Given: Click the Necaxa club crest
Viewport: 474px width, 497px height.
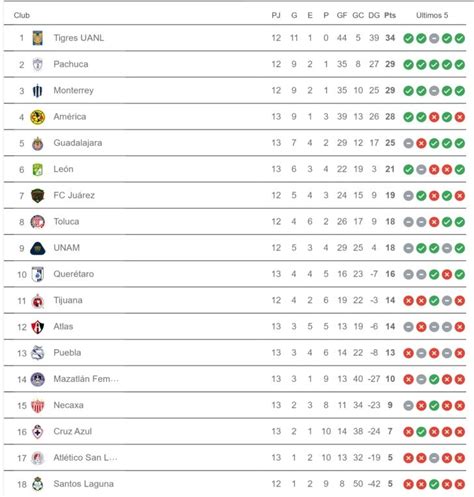Looking at the screenshot, I should click(x=38, y=406).
